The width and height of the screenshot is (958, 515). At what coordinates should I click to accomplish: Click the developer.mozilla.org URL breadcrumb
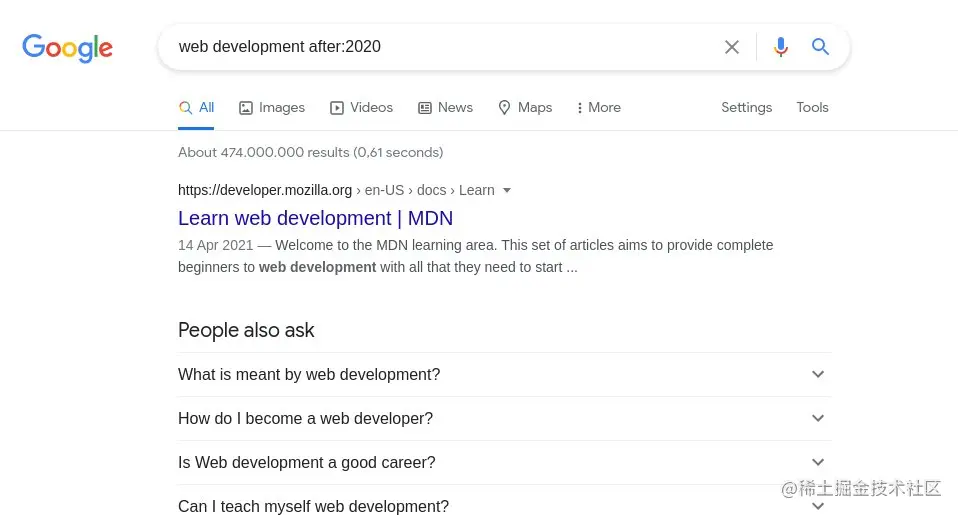click(x=336, y=190)
